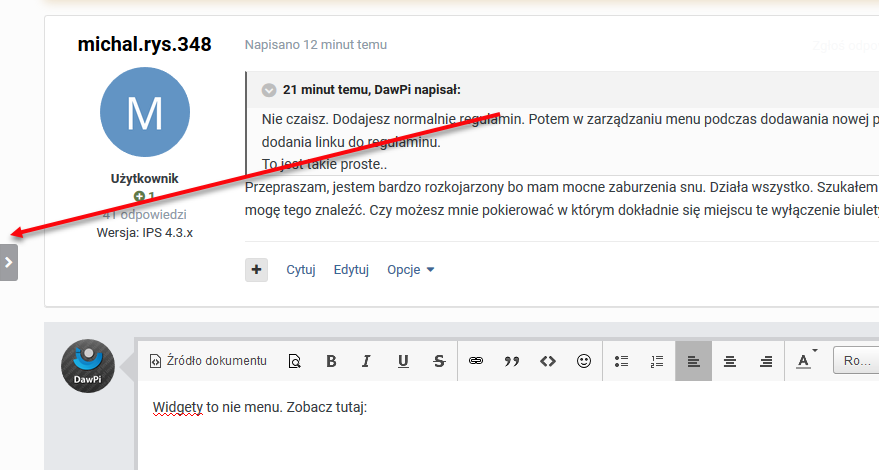The image size is (879, 470).
Task: Open the emoji picker
Action: click(x=584, y=361)
